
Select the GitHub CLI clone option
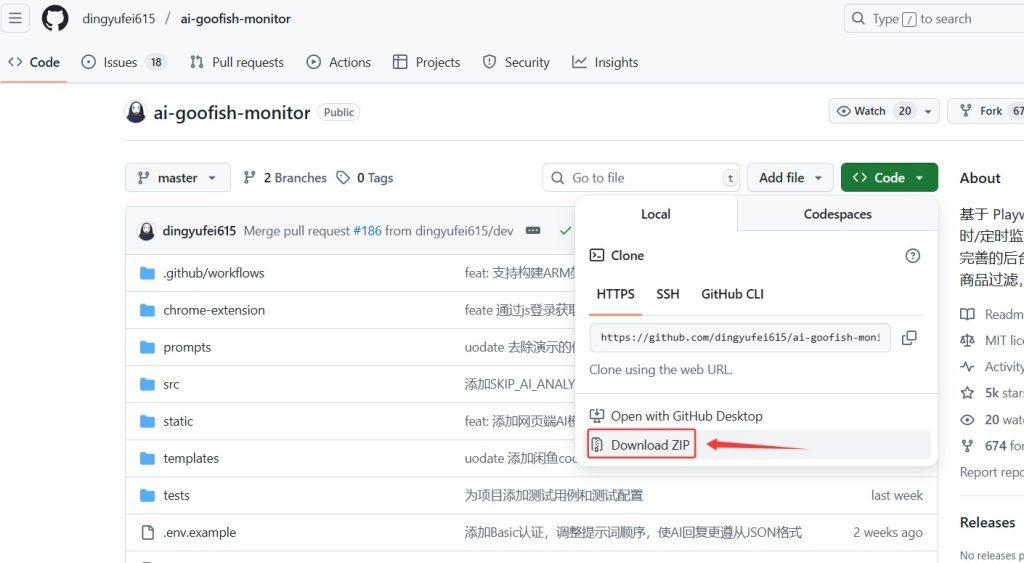click(x=732, y=294)
